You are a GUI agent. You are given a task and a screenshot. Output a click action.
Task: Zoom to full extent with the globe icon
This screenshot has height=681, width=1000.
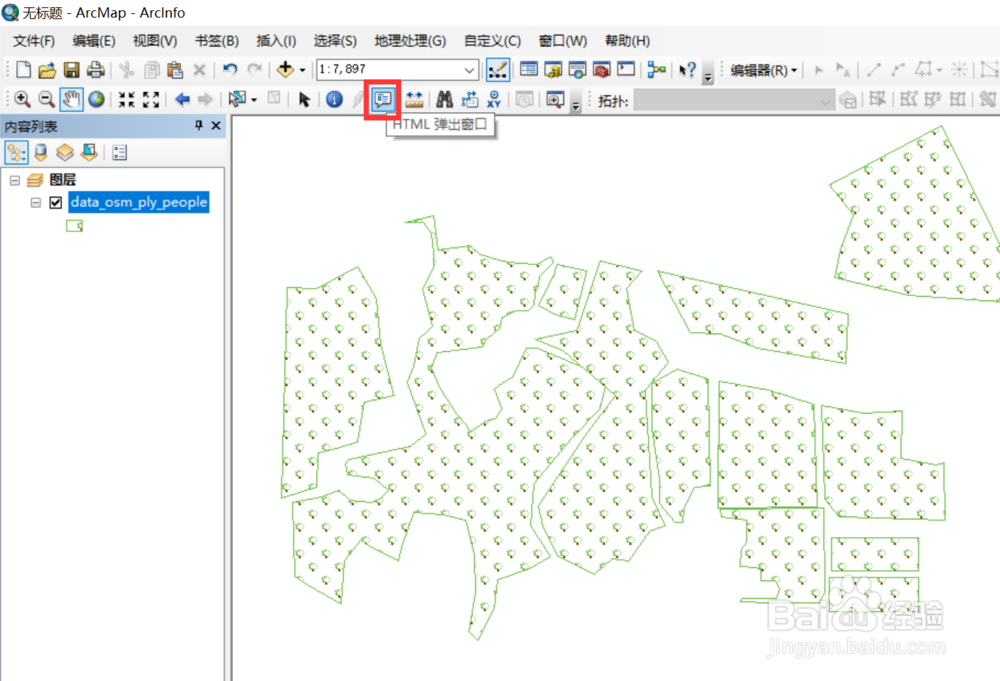pyautogui.click(x=95, y=99)
